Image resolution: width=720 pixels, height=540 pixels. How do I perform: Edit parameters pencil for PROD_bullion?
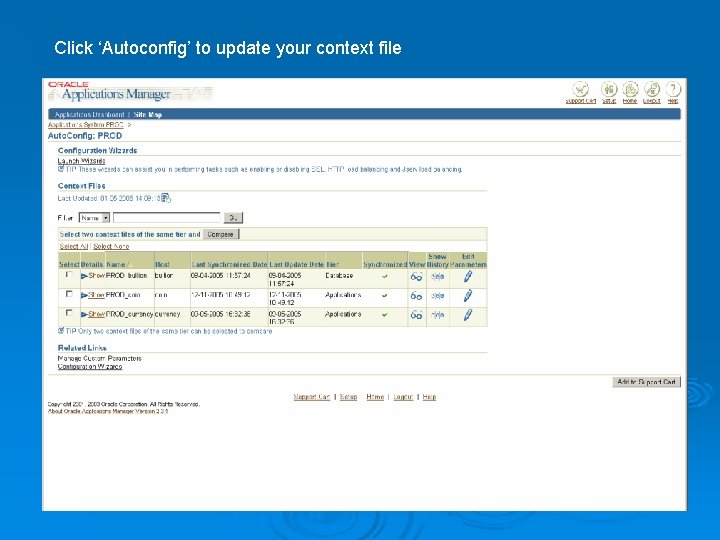click(467, 276)
